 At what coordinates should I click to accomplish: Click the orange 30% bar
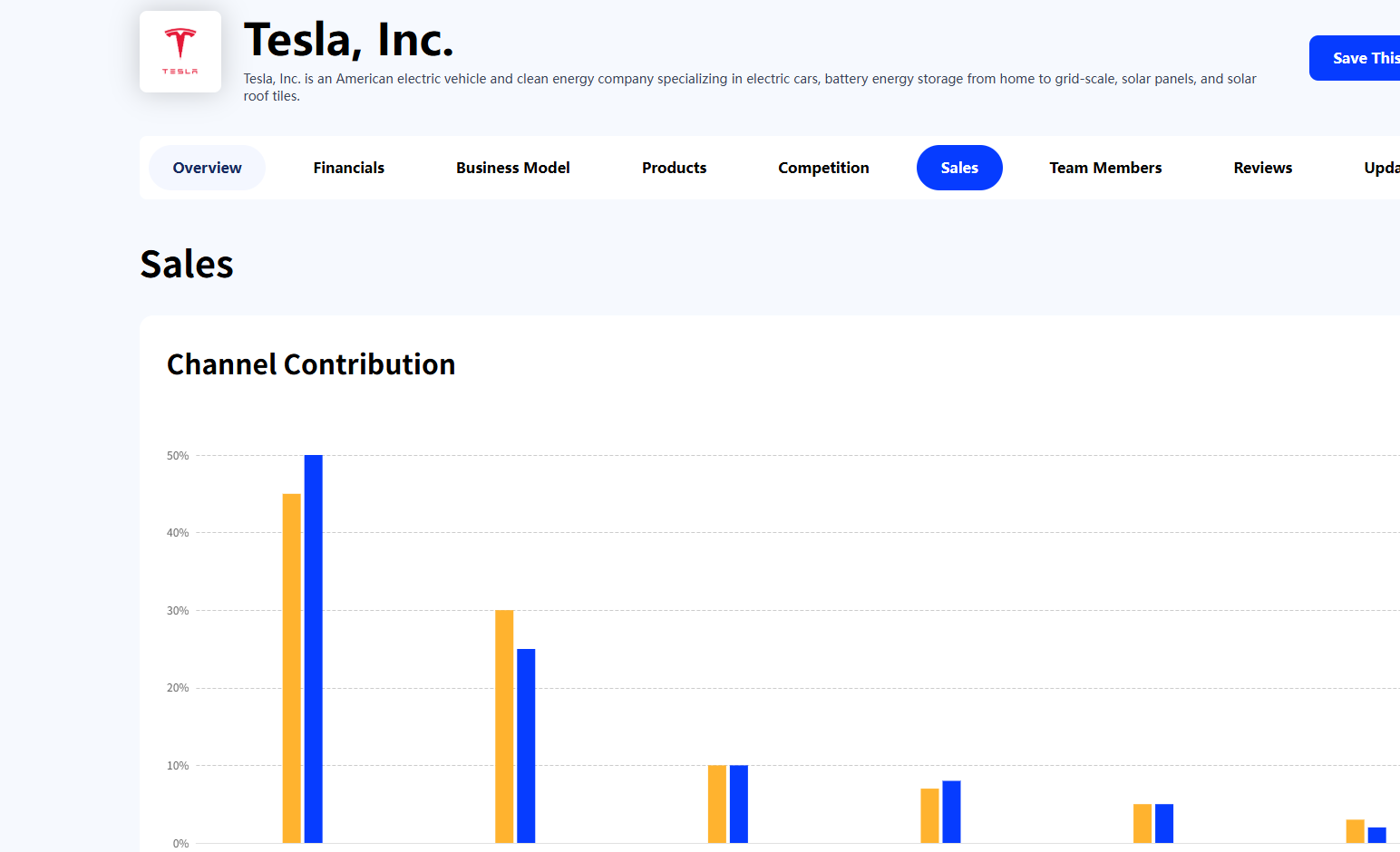504,726
